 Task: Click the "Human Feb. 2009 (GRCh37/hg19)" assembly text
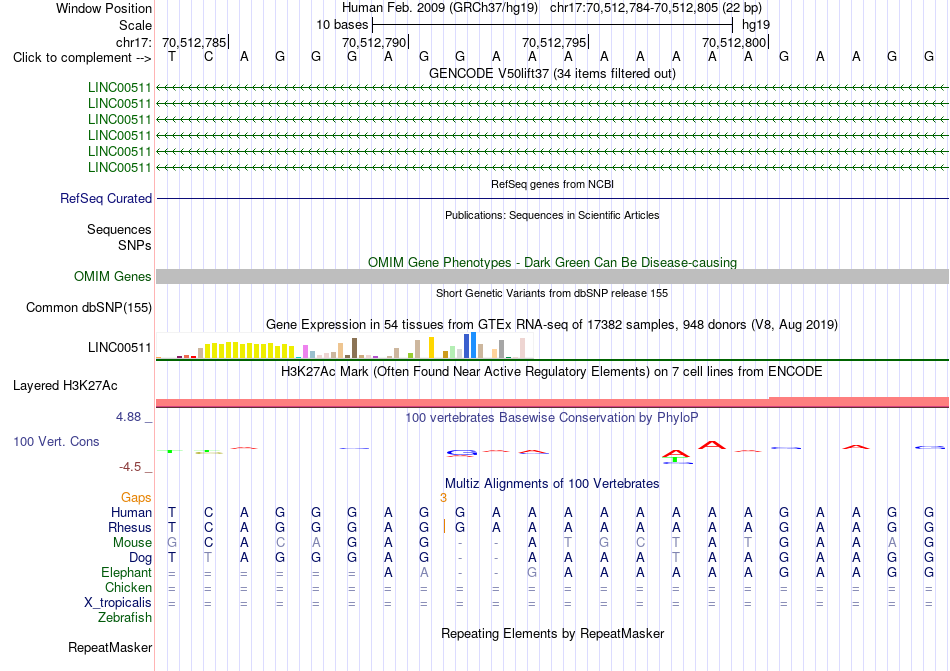click(440, 8)
